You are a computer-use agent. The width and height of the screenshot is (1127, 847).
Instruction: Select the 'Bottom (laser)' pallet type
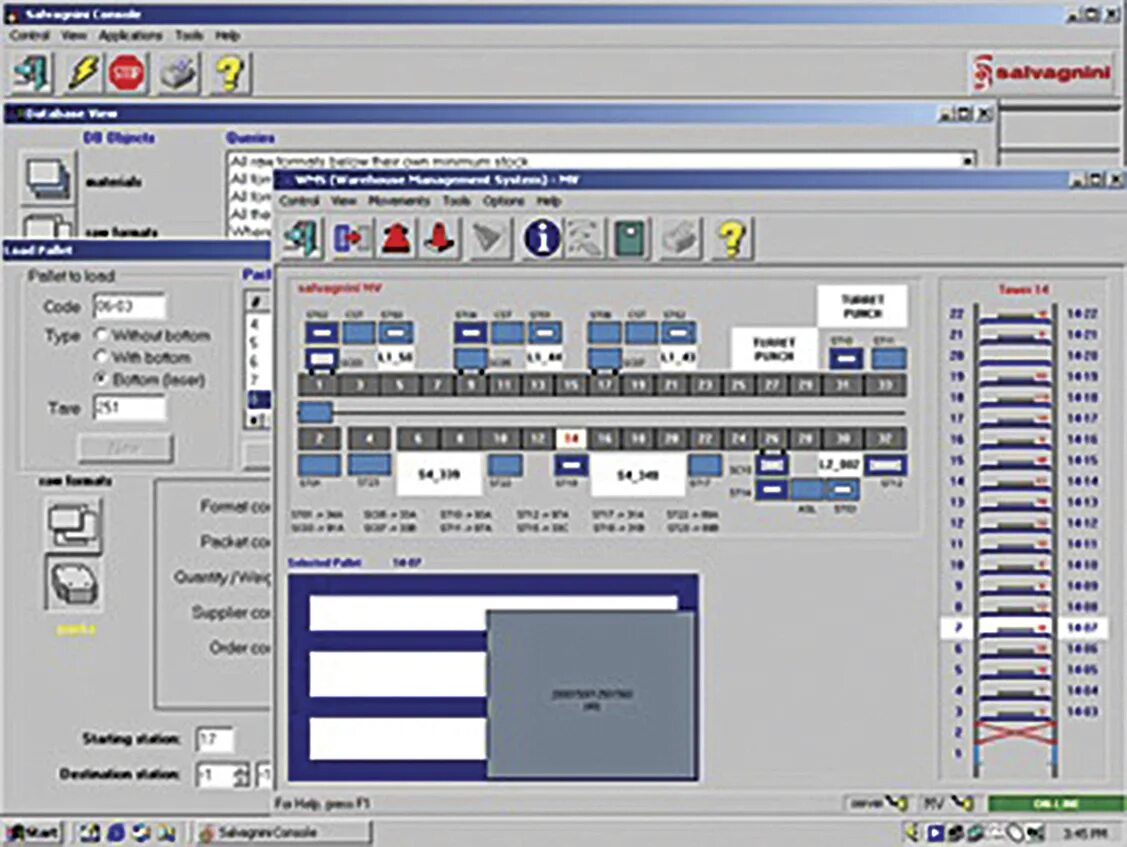101,378
